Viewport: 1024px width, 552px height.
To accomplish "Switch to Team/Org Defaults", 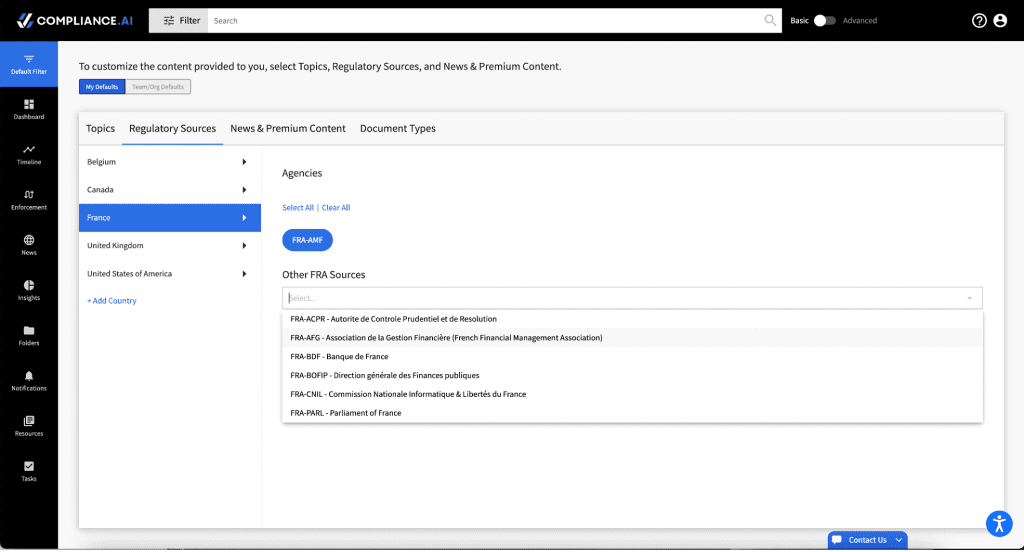I will click(x=158, y=87).
